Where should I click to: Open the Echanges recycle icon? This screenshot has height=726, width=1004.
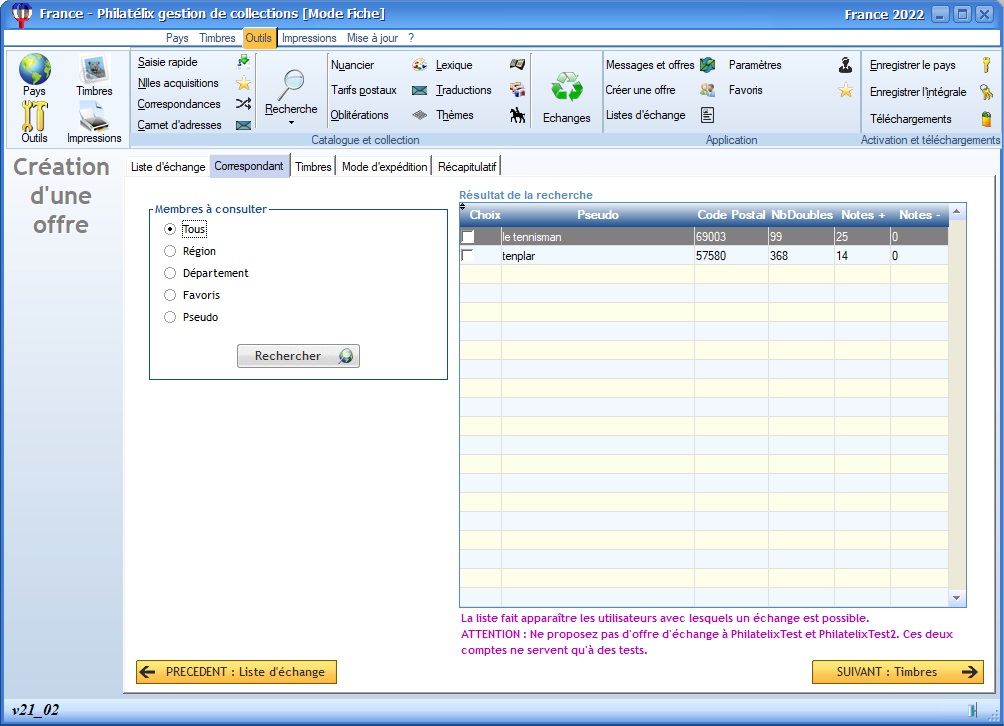pos(567,86)
